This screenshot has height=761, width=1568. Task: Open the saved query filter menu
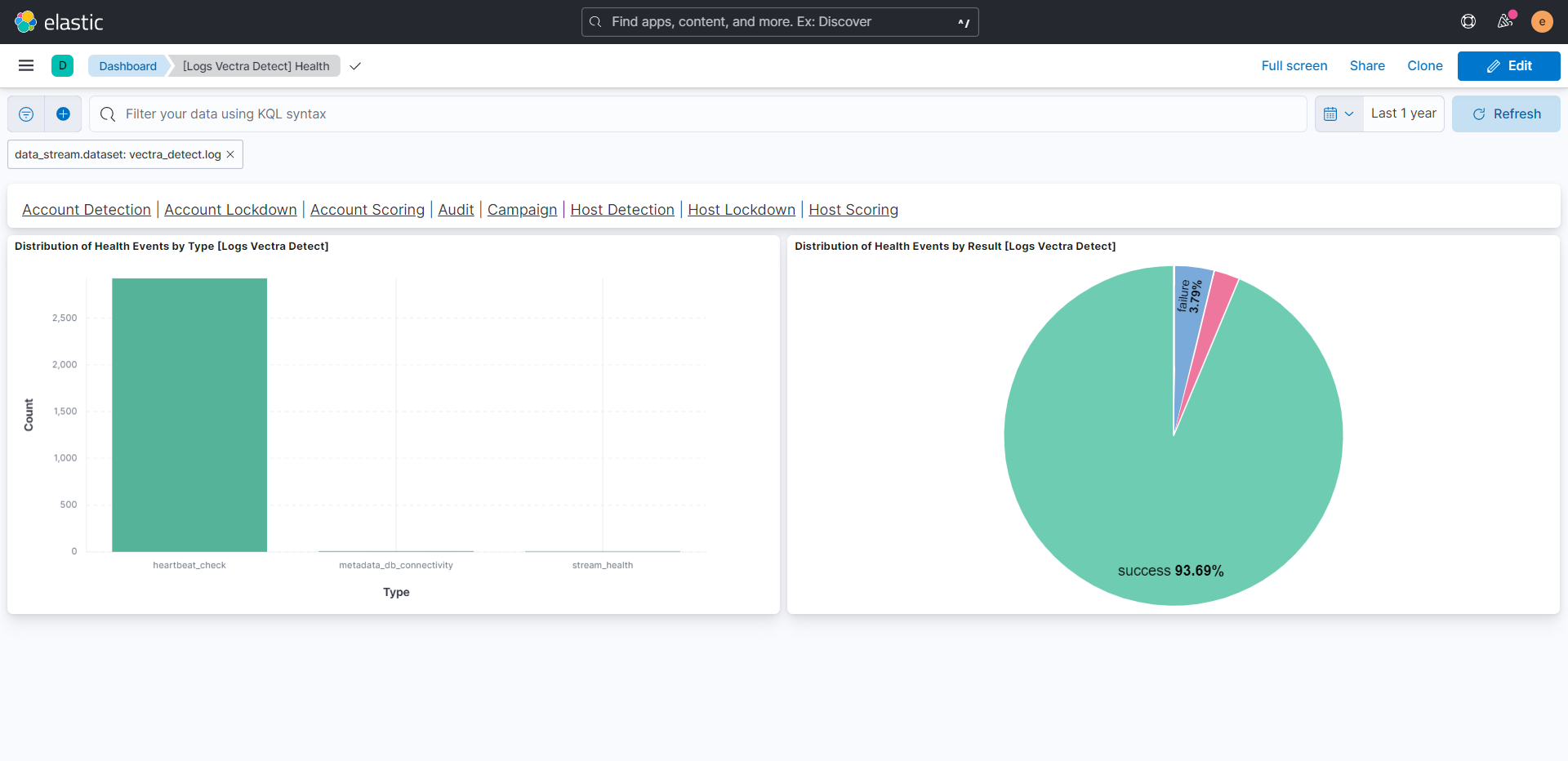[x=26, y=114]
